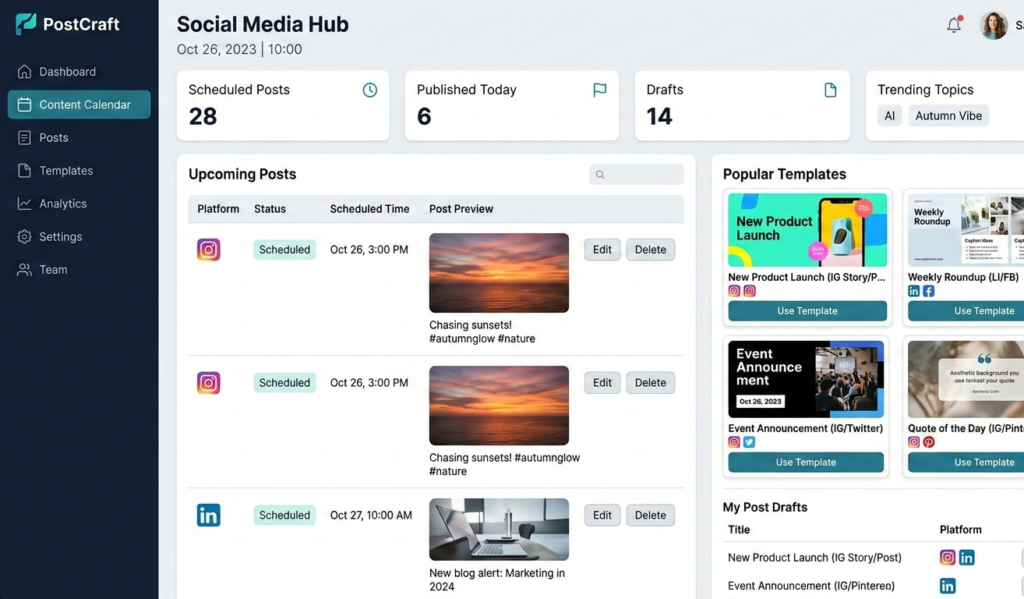The height and width of the screenshot is (599, 1024).
Task: Select the Autumn Vibe trending topic
Action: tap(948, 115)
